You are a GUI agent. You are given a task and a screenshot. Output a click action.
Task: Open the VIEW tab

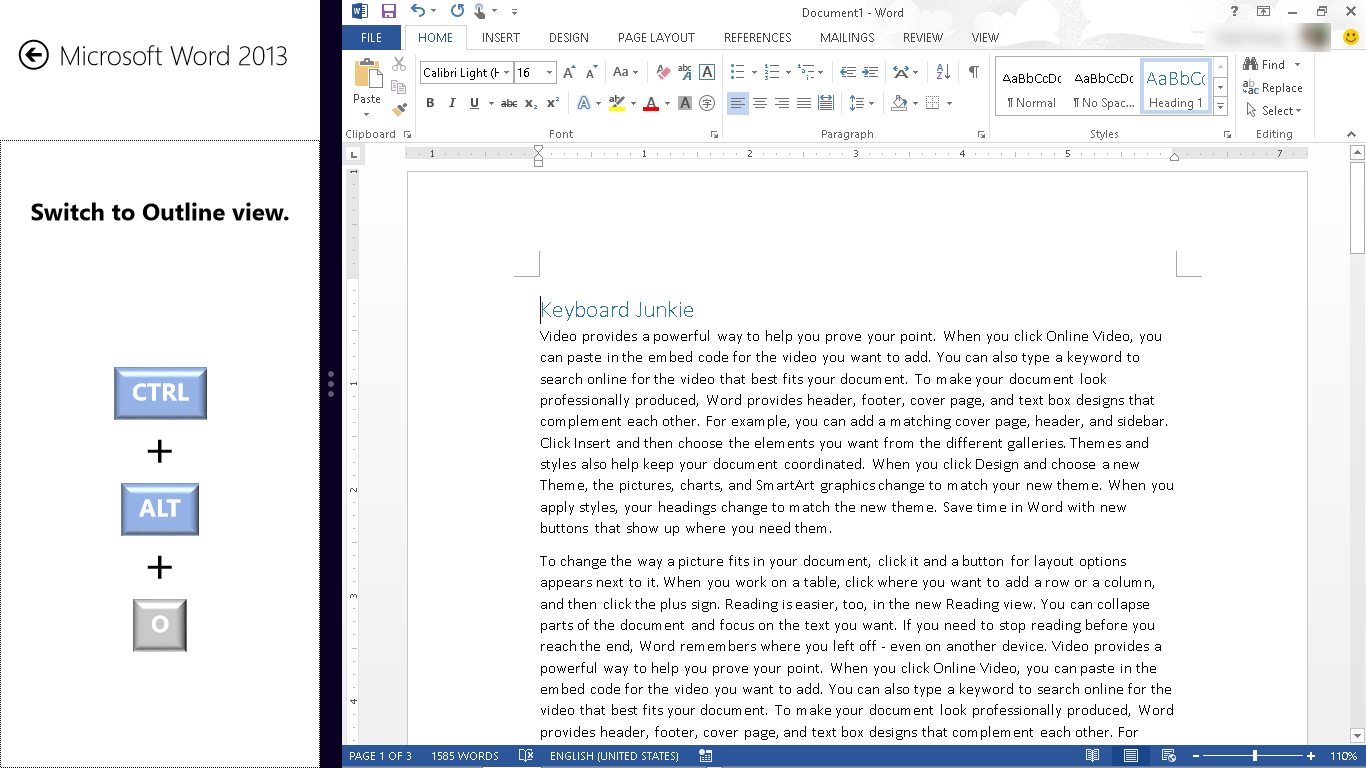[985, 38]
